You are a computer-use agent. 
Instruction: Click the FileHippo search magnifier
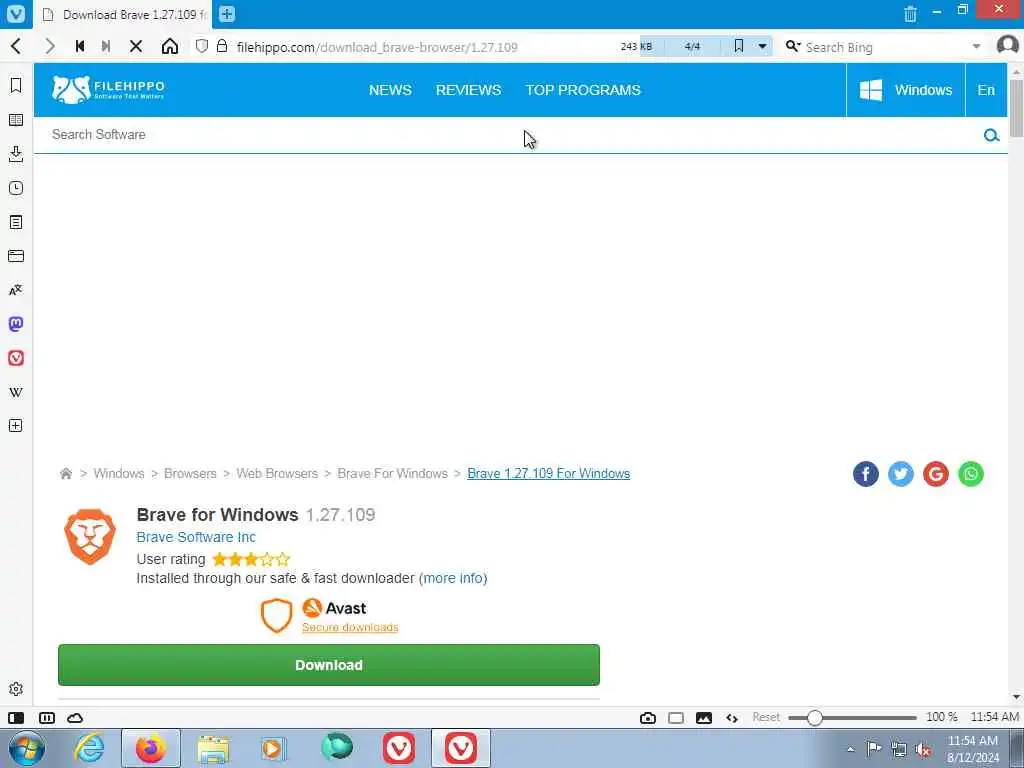tap(991, 135)
